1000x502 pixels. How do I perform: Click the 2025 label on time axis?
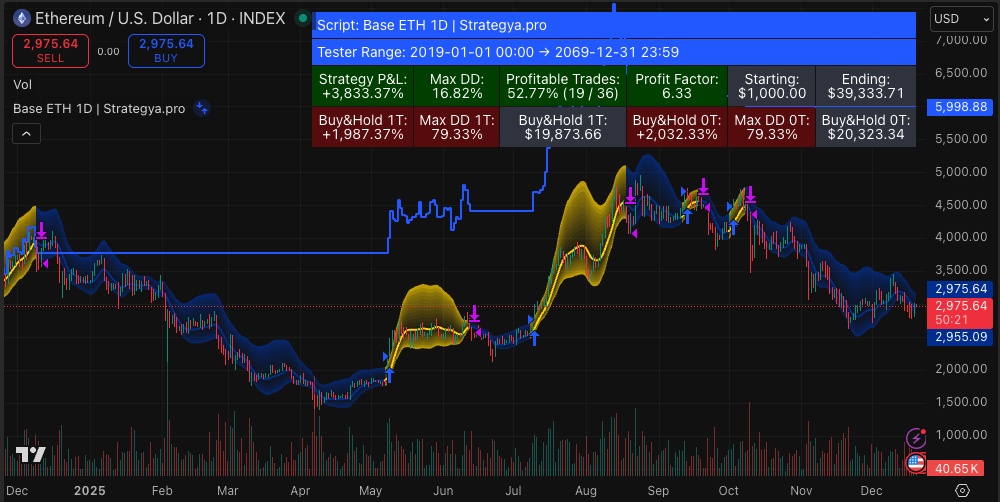[90, 491]
